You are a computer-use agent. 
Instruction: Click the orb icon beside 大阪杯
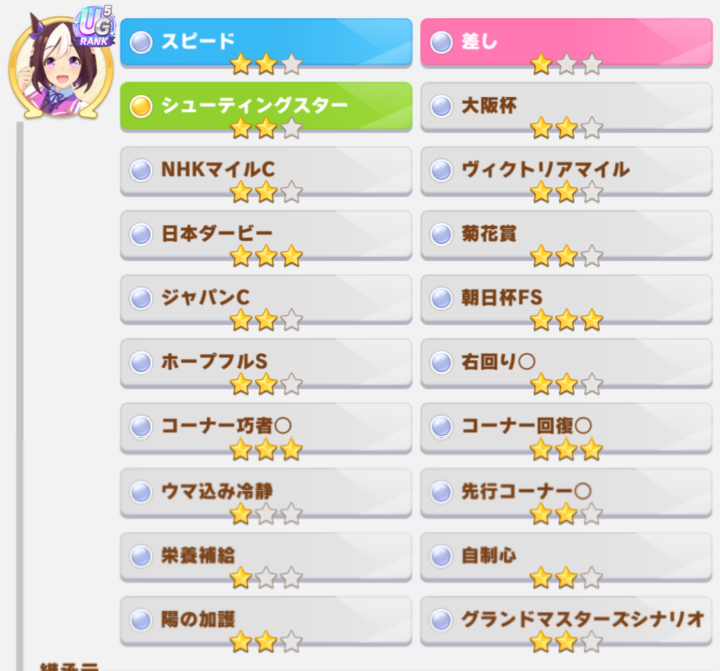pyautogui.click(x=441, y=106)
